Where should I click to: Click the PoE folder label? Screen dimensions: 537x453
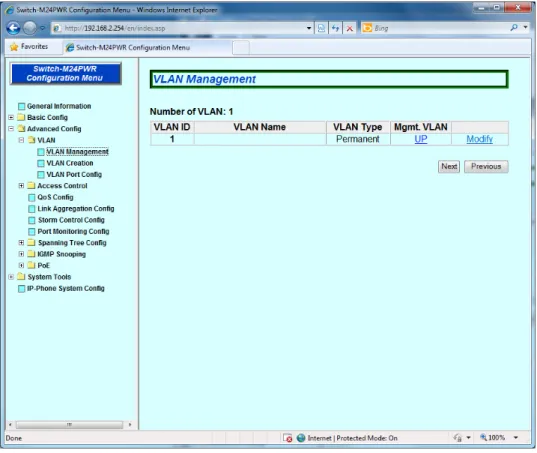(43, 265)
